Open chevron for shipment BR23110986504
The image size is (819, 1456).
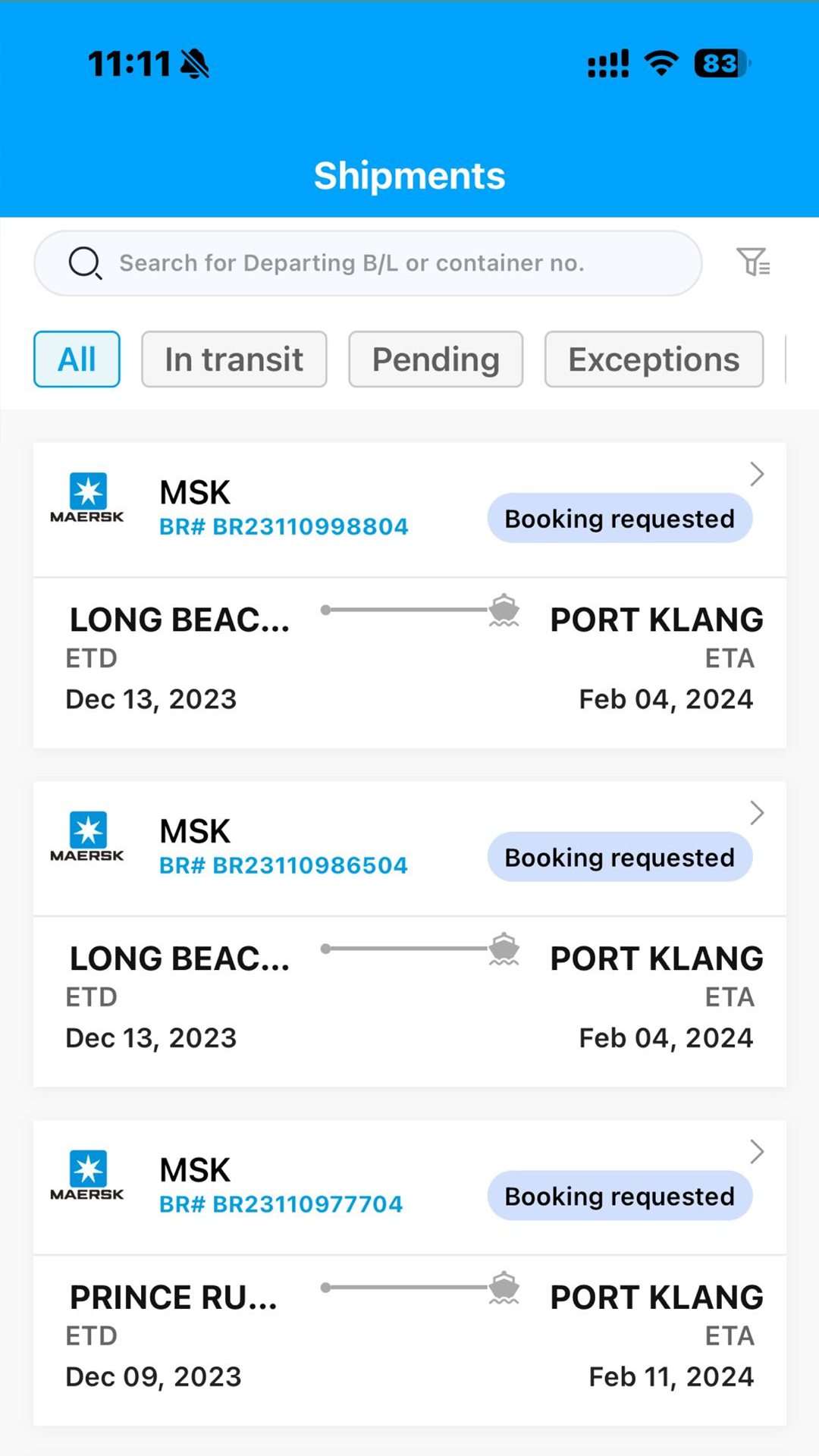tap(756, 813)
